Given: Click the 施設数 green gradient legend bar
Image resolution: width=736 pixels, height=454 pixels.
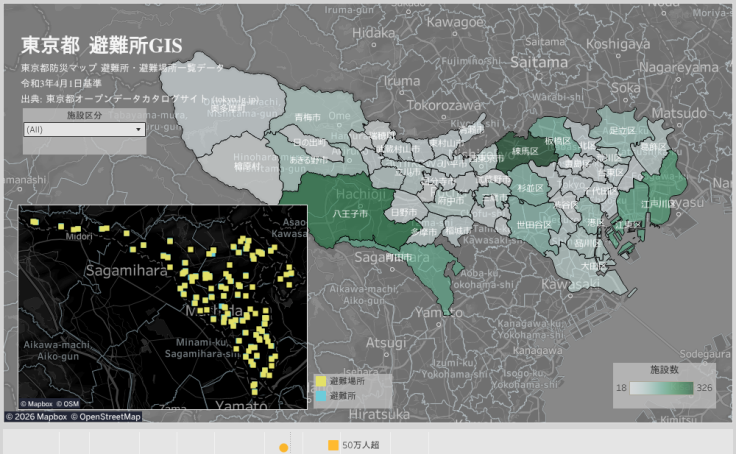Looking at the screenshot, I should pos(661,388).
